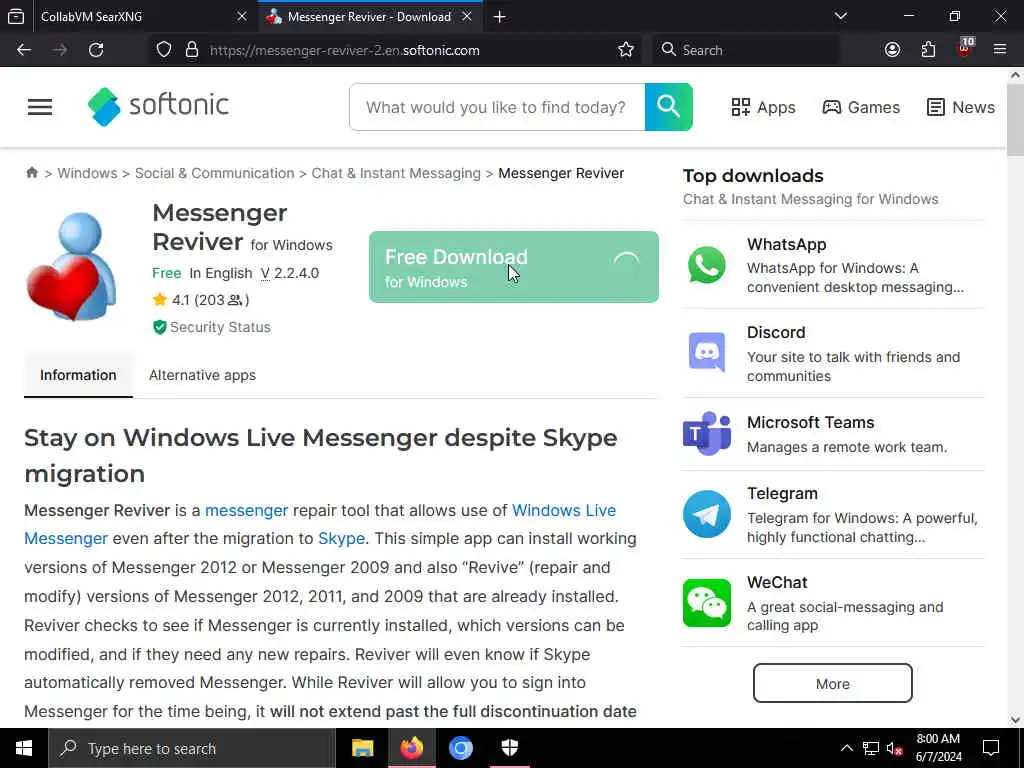Image resolution: width=1024 pixels, height=768 pixels.
Task: Go to the Windows breadcrumb link
Action: click(88, 173)
